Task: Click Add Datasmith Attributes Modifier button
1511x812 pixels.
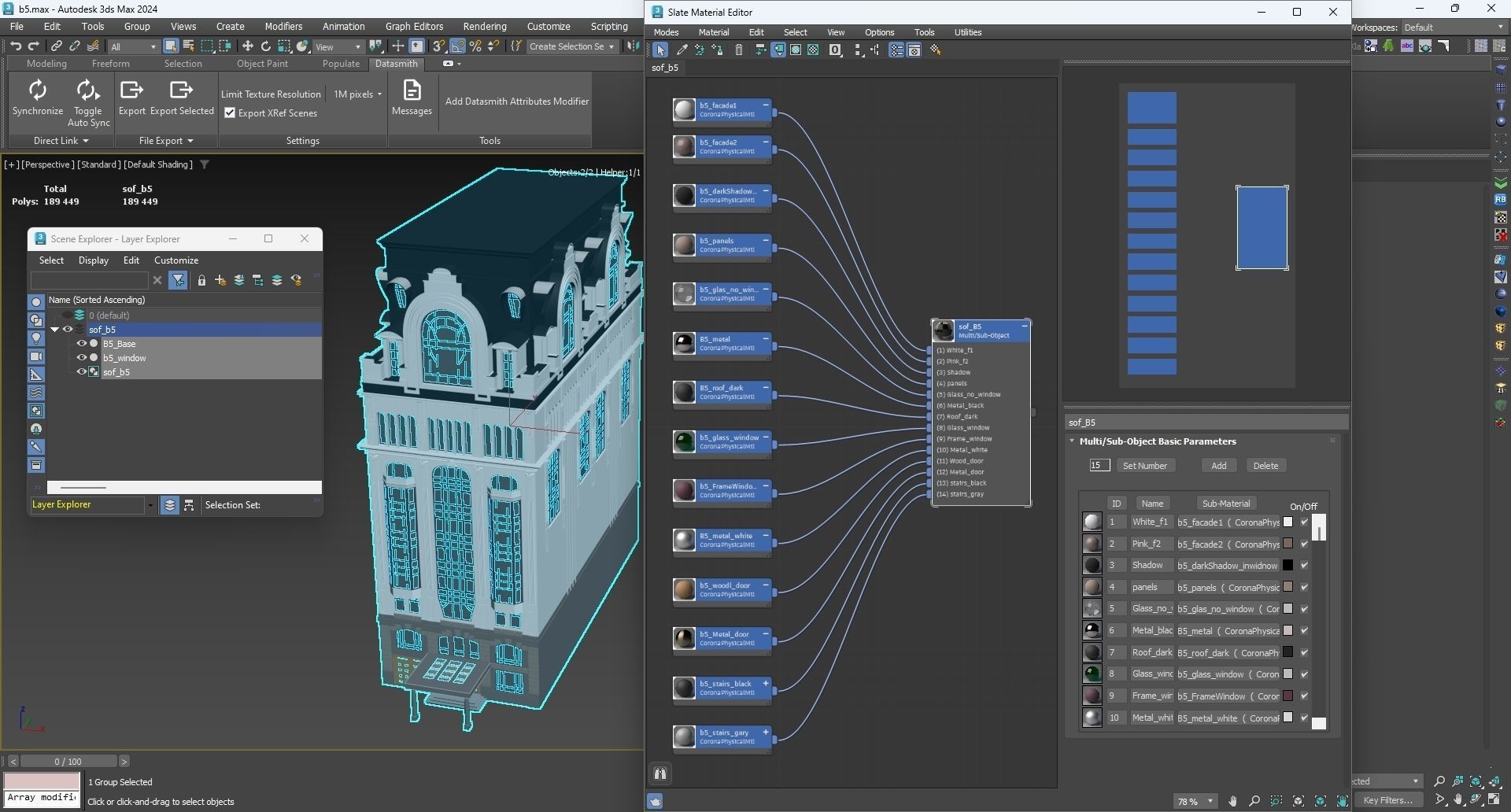Action: [517, 101]
